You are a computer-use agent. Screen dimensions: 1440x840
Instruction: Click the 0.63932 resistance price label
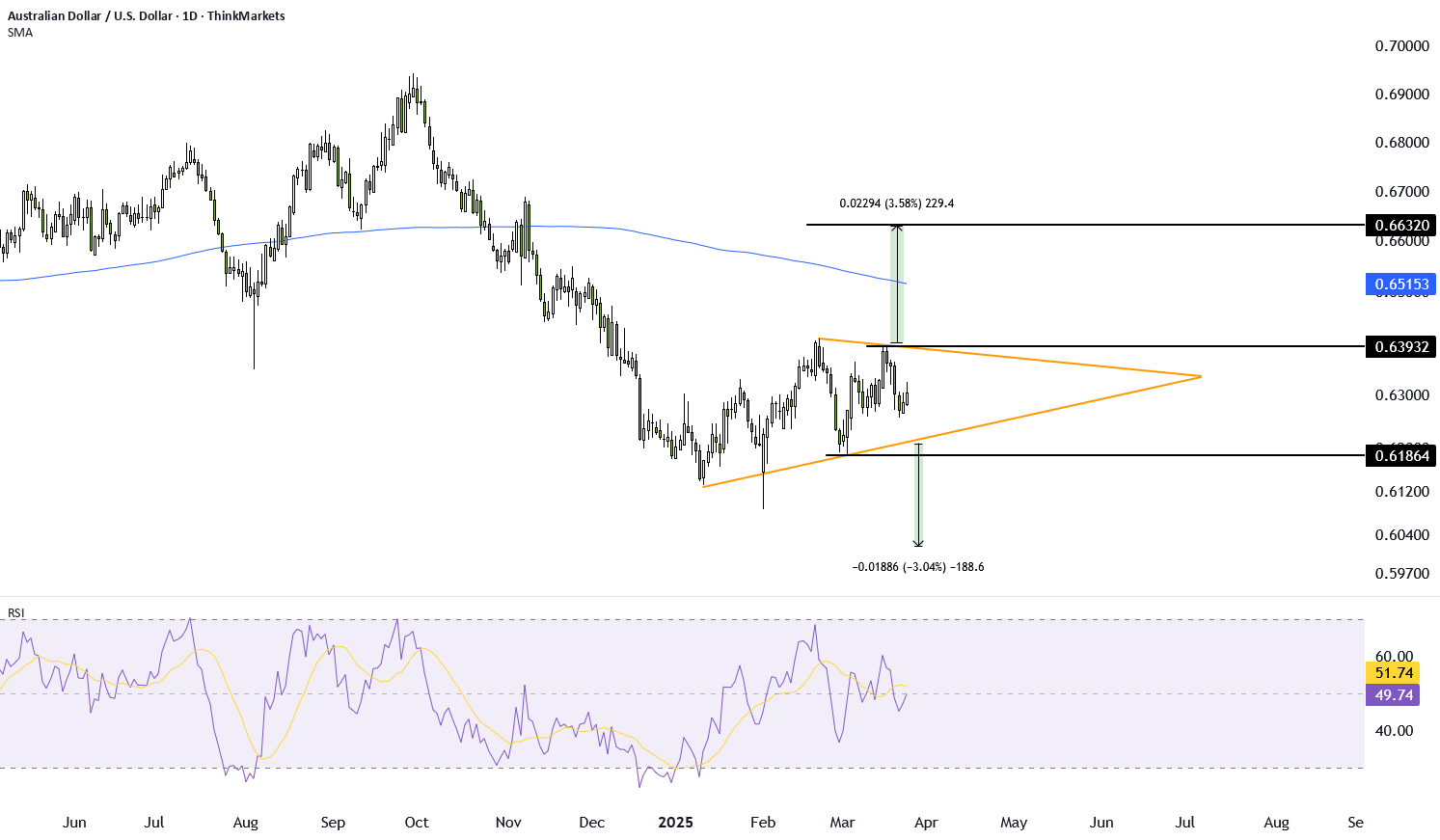[x=1400, y=346]
